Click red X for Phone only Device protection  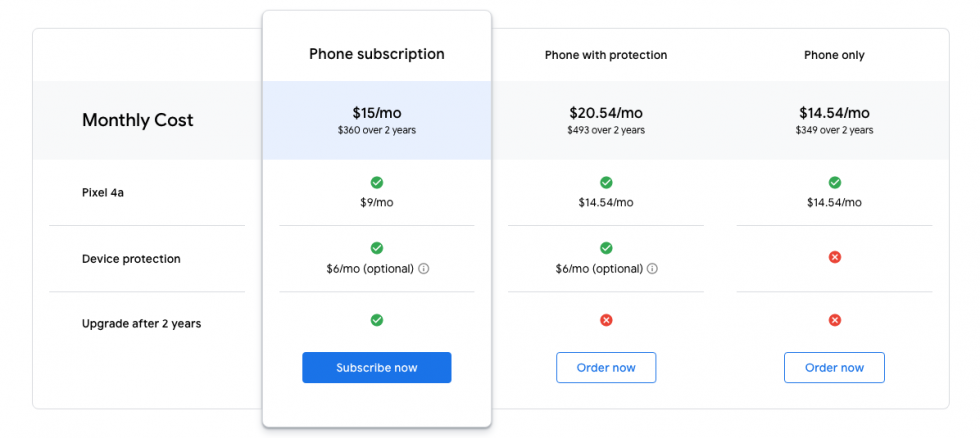tap(835, 257)
